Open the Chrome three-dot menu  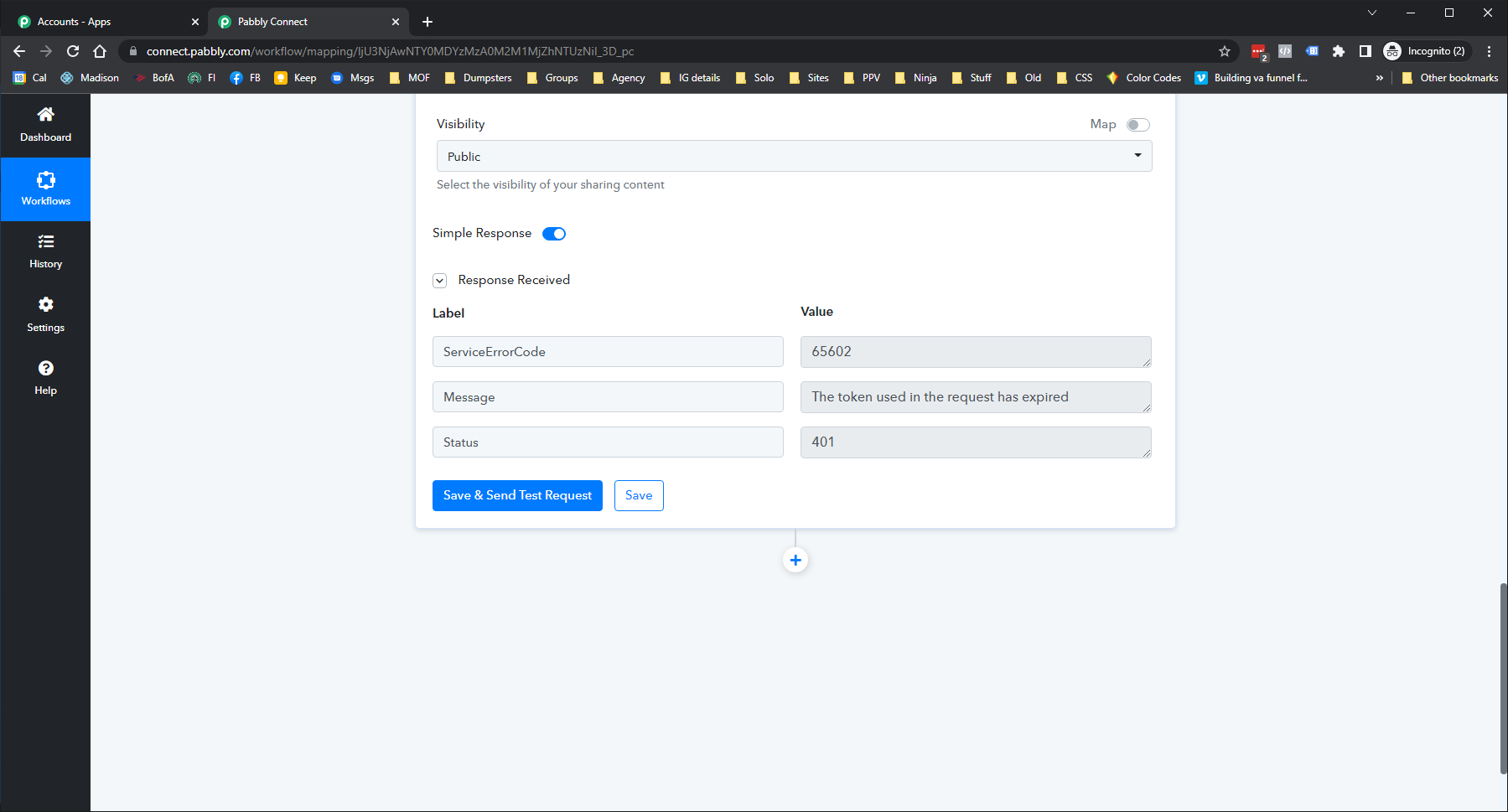point(1489,51)
